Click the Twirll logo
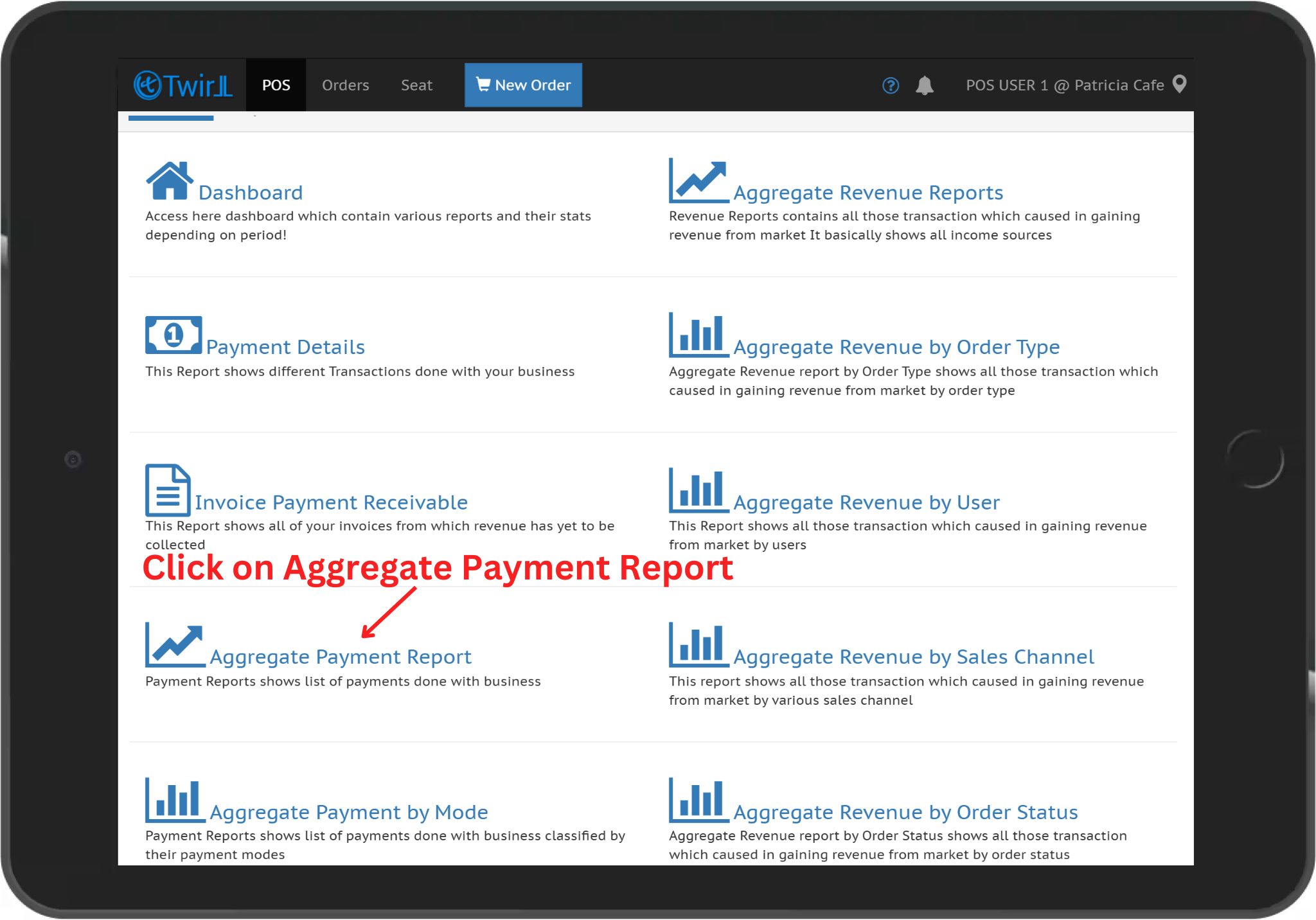 coord(183,85)
